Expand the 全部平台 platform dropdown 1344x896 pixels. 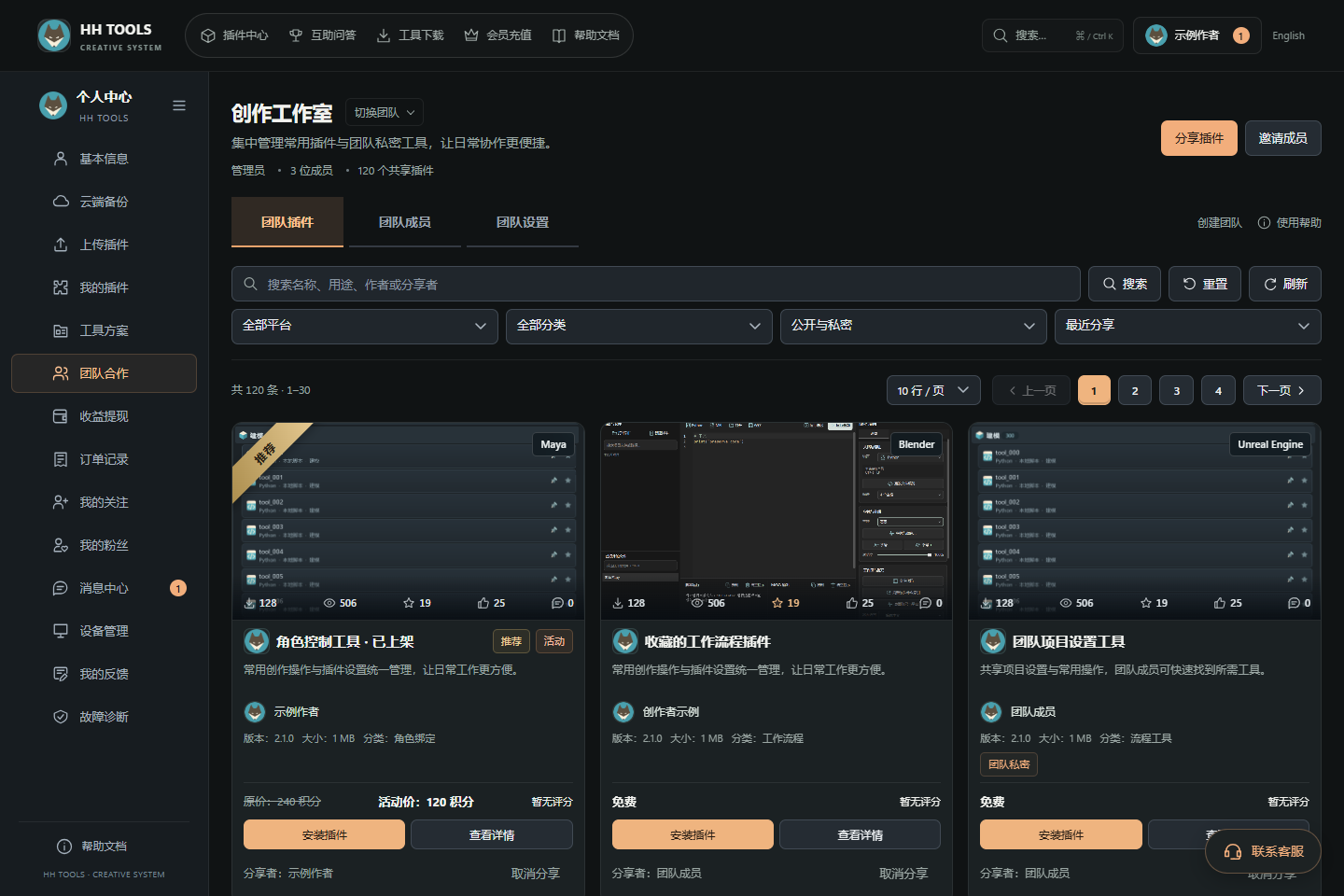pyautogui.click(x=365, y=326)
